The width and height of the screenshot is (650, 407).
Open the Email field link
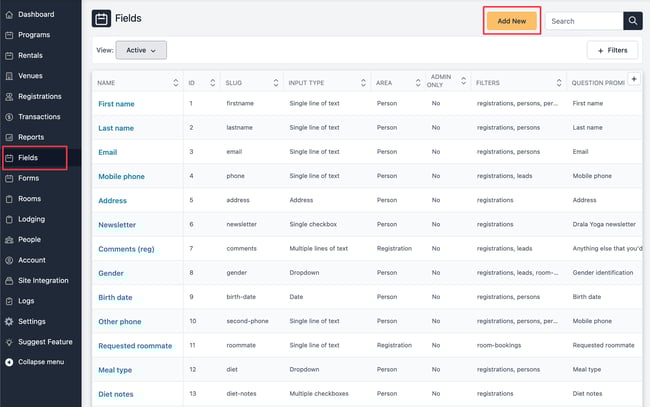tap(108, 152)
